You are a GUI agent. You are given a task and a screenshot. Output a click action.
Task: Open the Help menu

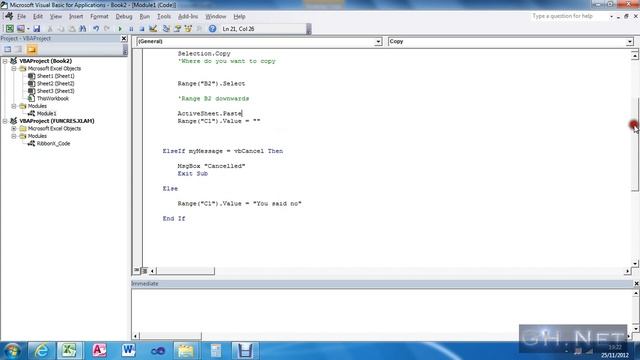pos(239,16)
